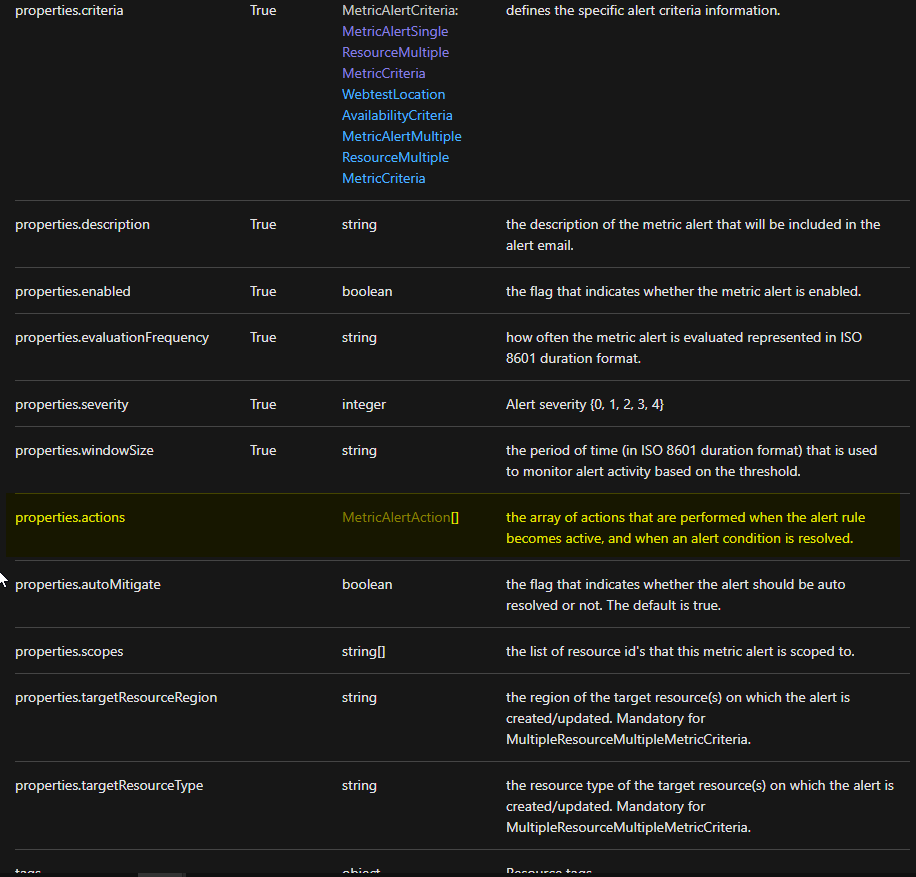
Task: Open the MetricAlertAction type link
Action: coord(396,518)
